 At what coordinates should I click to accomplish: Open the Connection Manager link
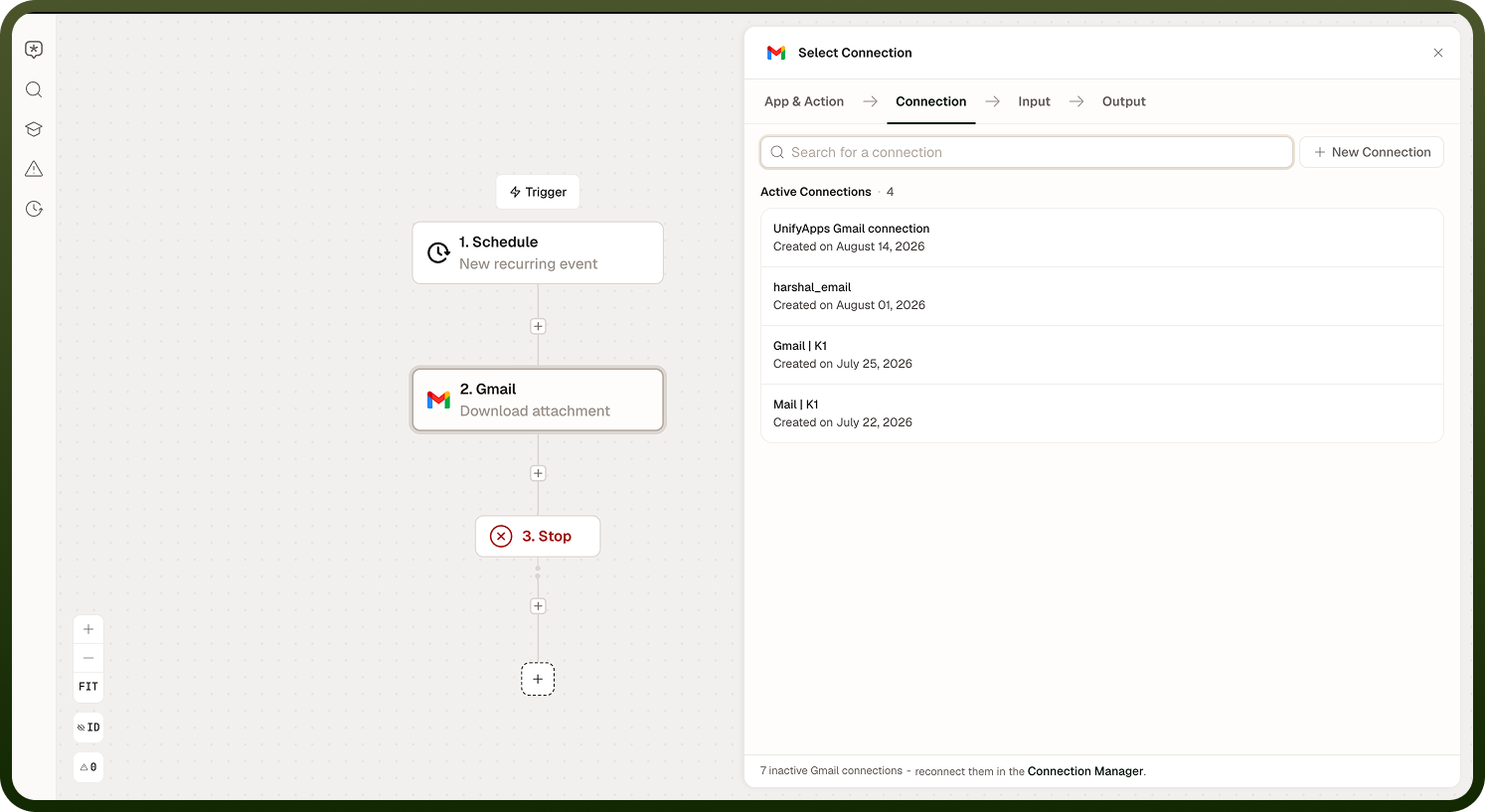[x=1085, y=771]
